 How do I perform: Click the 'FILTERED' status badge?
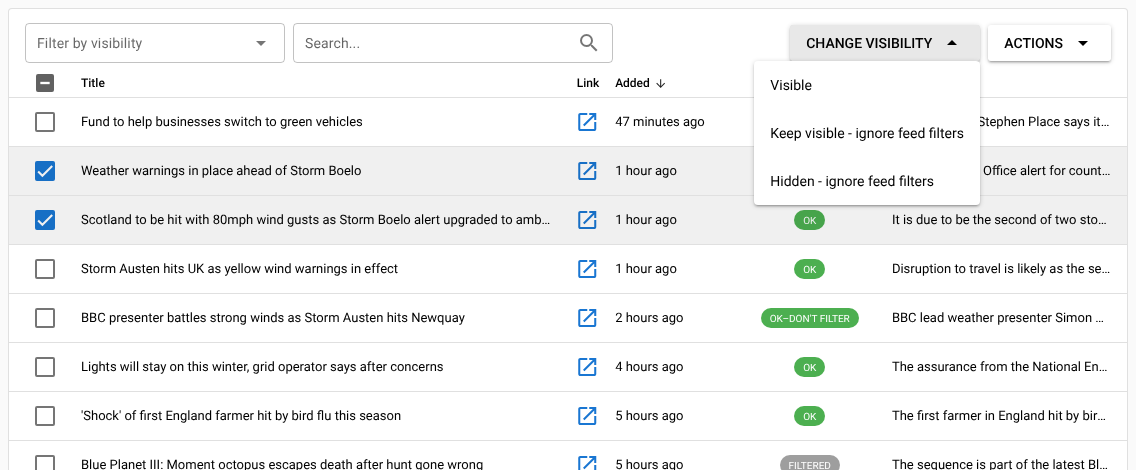809,463
